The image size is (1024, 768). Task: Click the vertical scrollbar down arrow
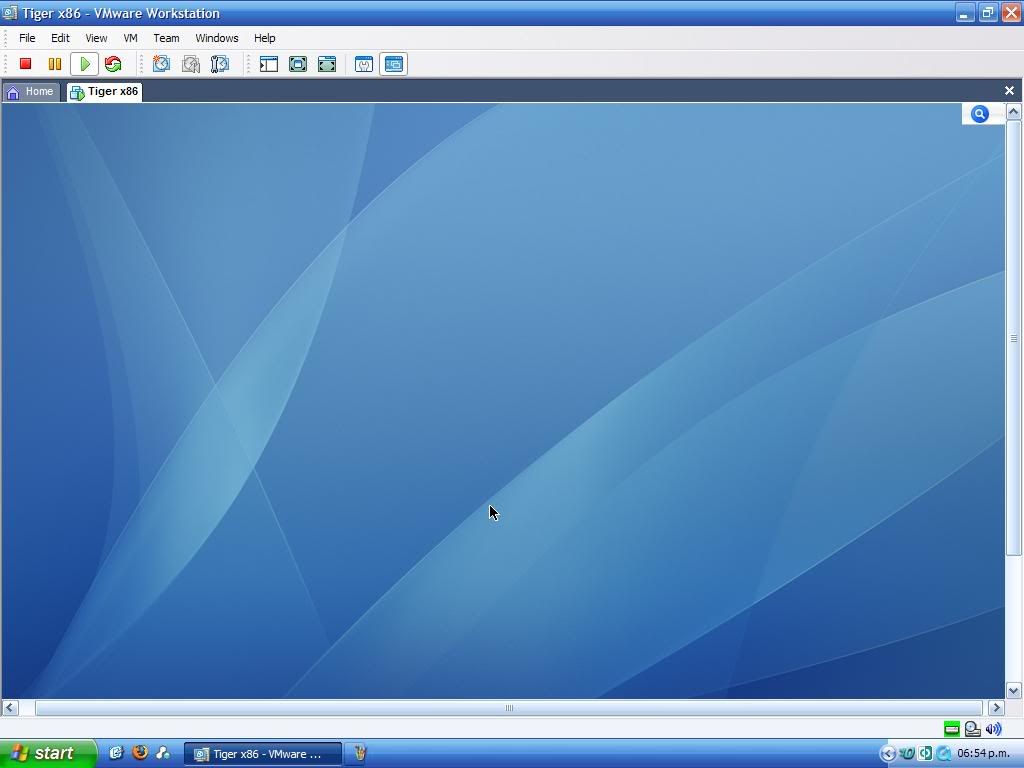point(1014,690)
